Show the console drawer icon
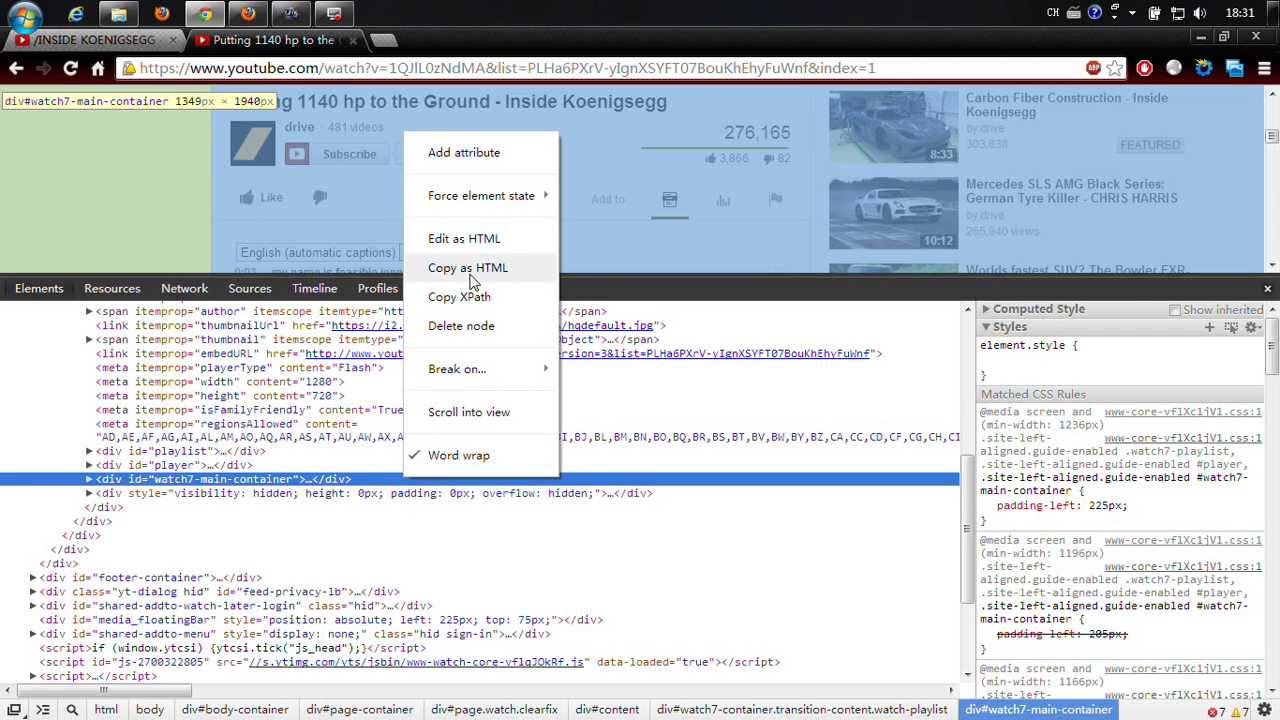The width and height of the screenshot is (1280, 720). point(43,710)
